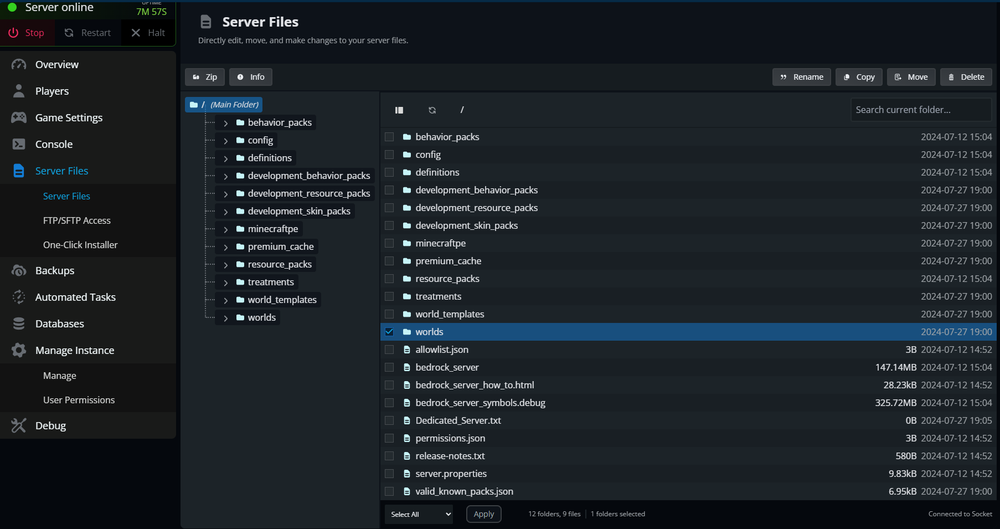Viewport: 1000px width, 529px height.
Task: Tick the checkbox next to allowlist.json
Action: (x=389, y=350)
